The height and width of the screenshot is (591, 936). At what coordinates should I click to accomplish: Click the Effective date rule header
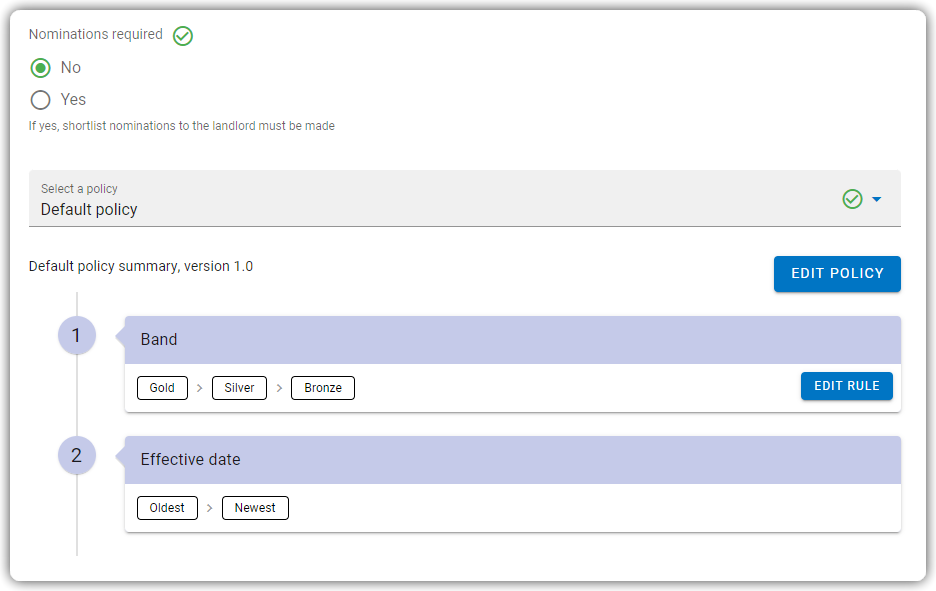(512, 460)
